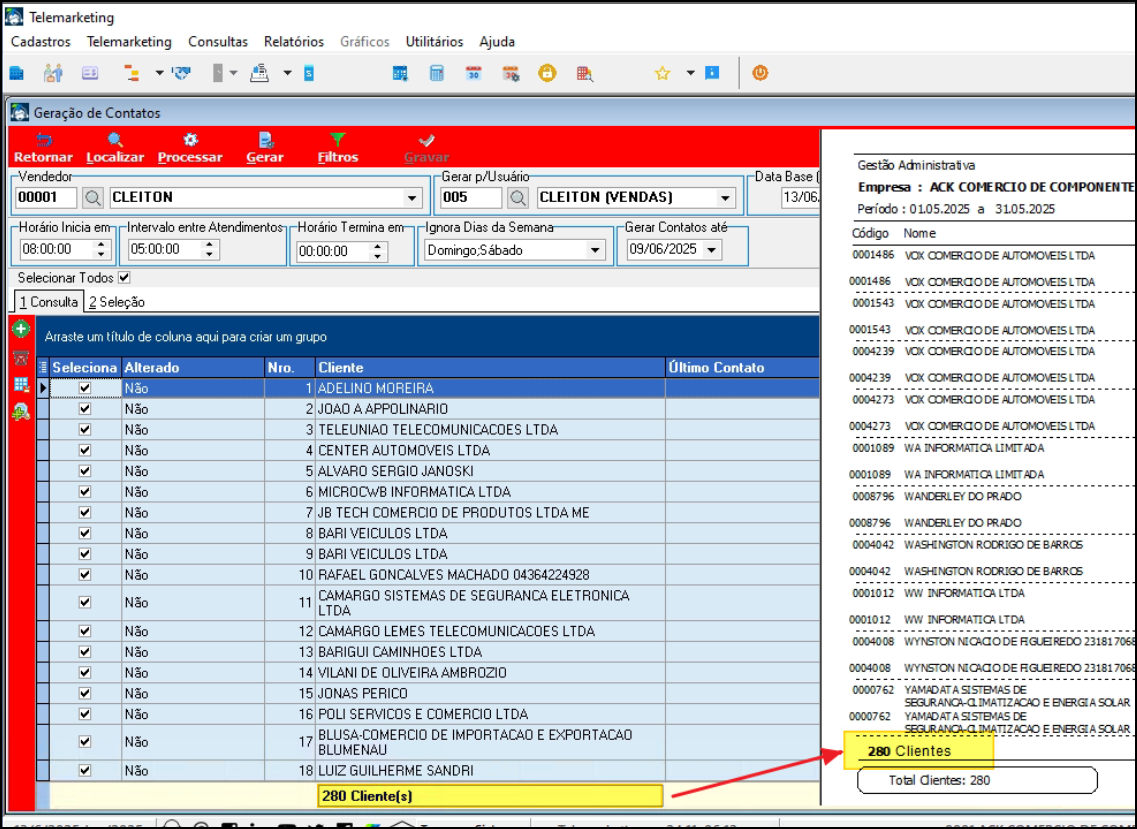Uncheck the box for ADELINO MOREIRA row

[x=85, y=388]
